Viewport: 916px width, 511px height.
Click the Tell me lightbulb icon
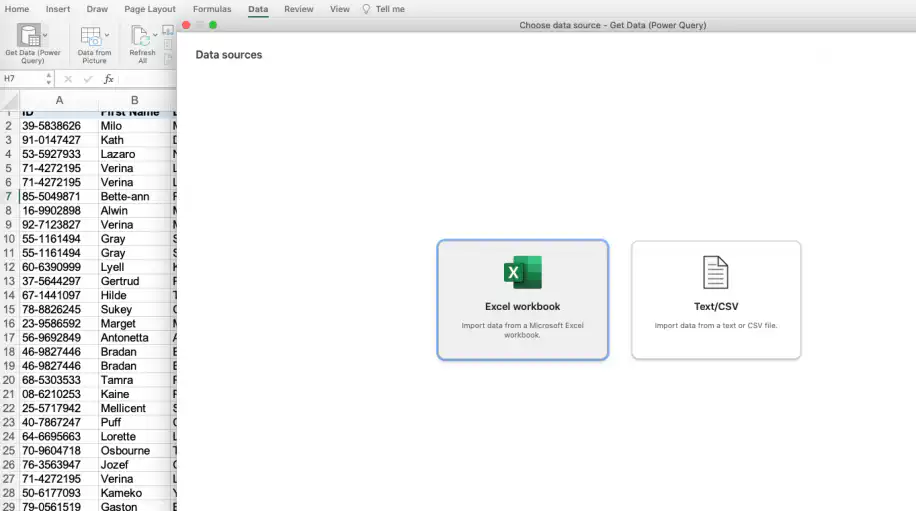[366, 9]
